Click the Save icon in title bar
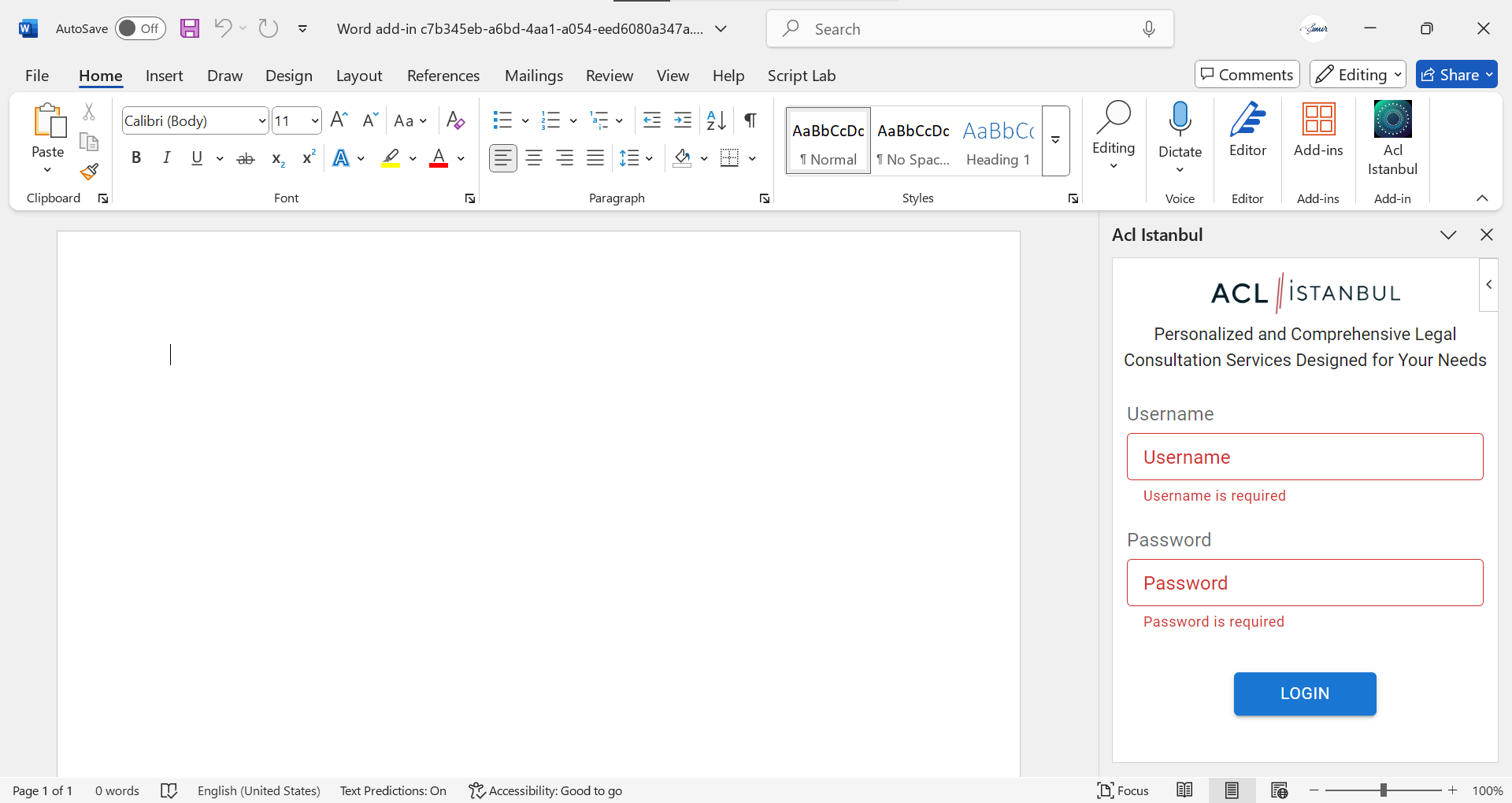 (x=190, y=29)
